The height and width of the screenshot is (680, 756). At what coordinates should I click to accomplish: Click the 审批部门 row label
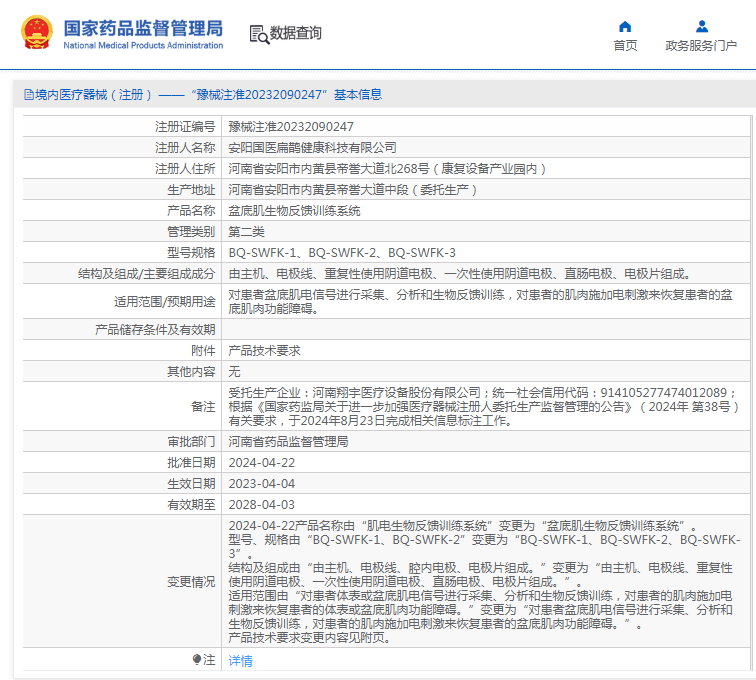[x=191, y=442]
